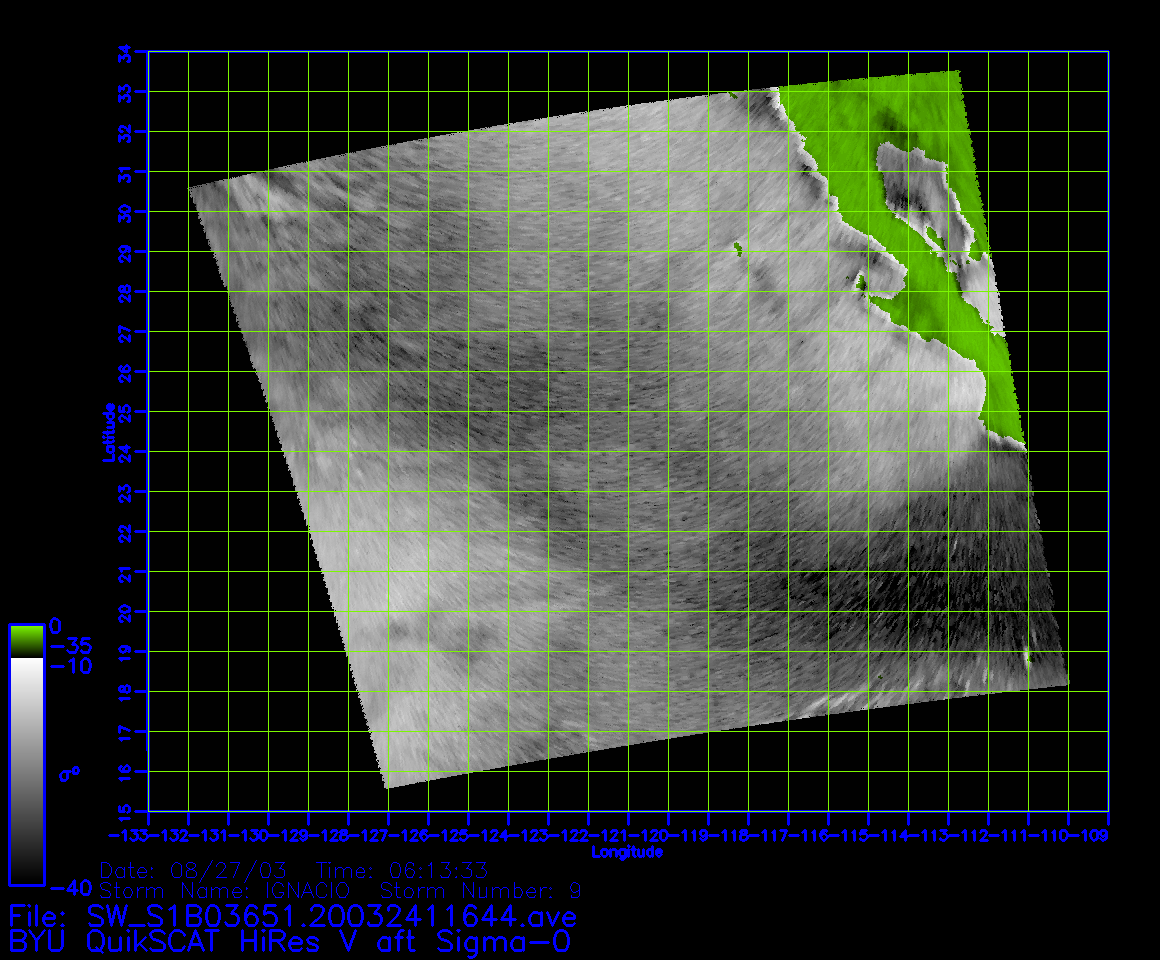The image size is (1160, 960).
Task: Click the small green island west of Baja
Action: (738, 247)
